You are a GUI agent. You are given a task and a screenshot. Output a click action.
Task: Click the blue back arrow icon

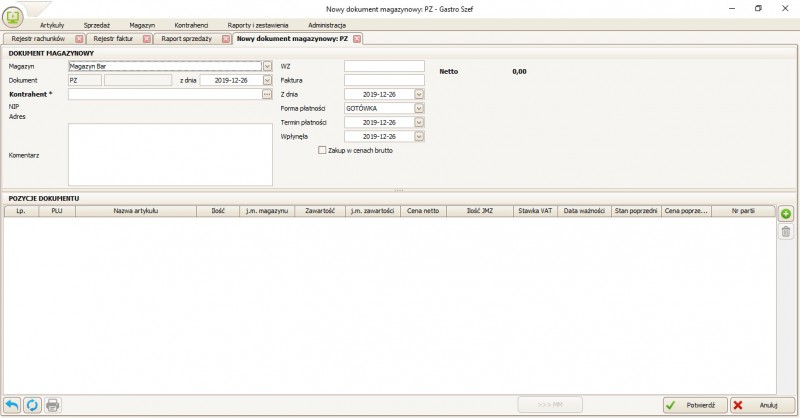[12, 405]
